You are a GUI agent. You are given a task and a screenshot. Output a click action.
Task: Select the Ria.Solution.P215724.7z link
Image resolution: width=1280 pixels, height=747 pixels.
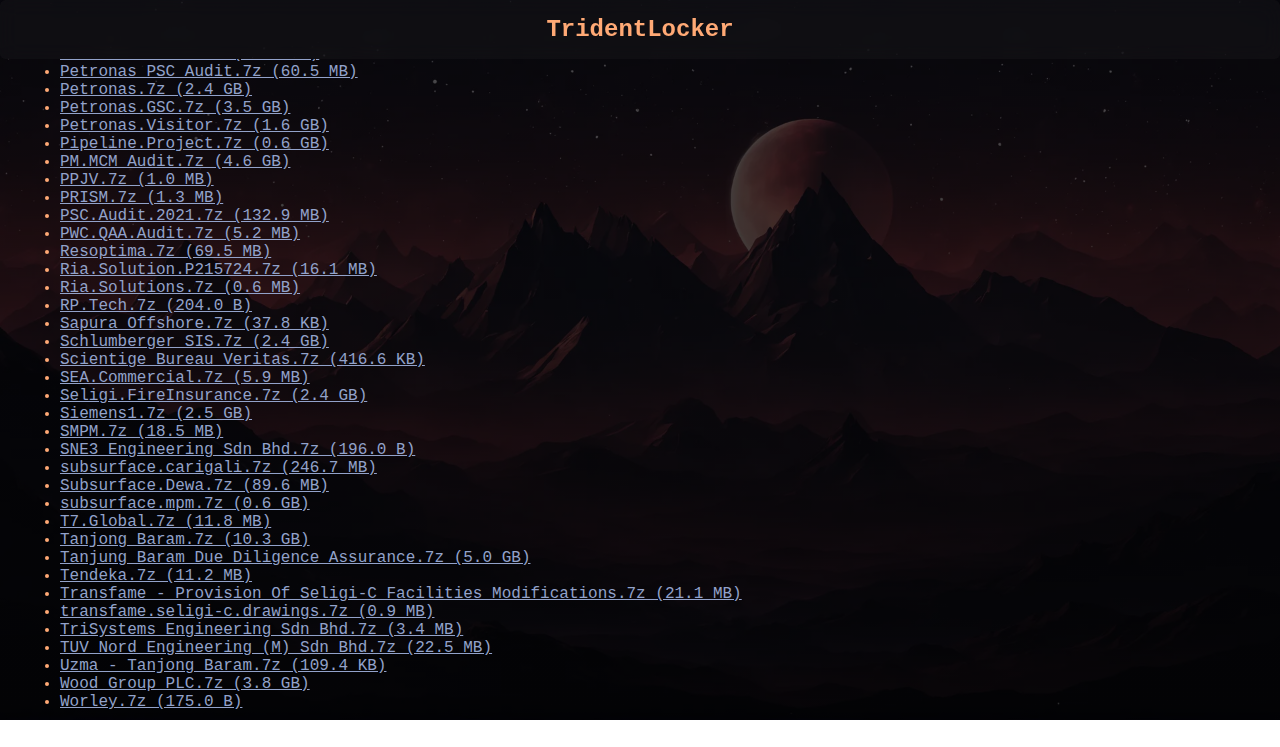point(218,270)
